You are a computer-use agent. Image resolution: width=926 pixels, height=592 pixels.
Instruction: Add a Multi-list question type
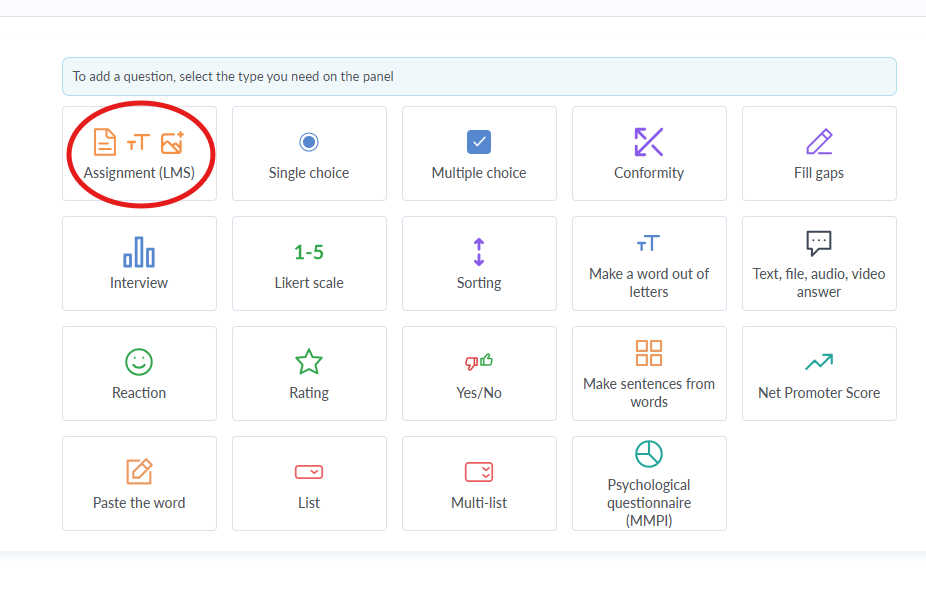pyautogui.click(x=479, y=484)
